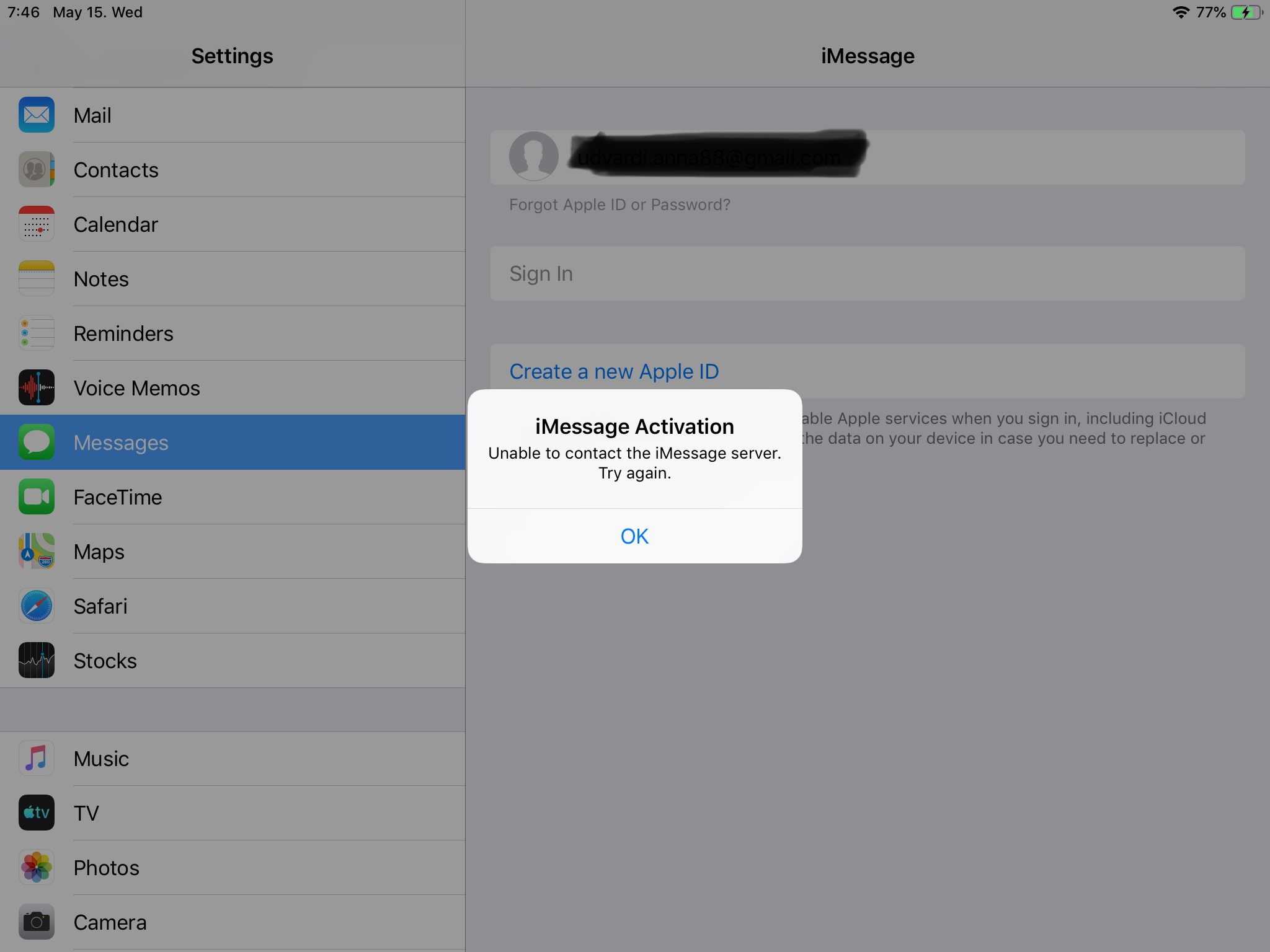The image size is (1270, 952).
Task: Tap the Calendar app icon
Action: tap(37, 224)
